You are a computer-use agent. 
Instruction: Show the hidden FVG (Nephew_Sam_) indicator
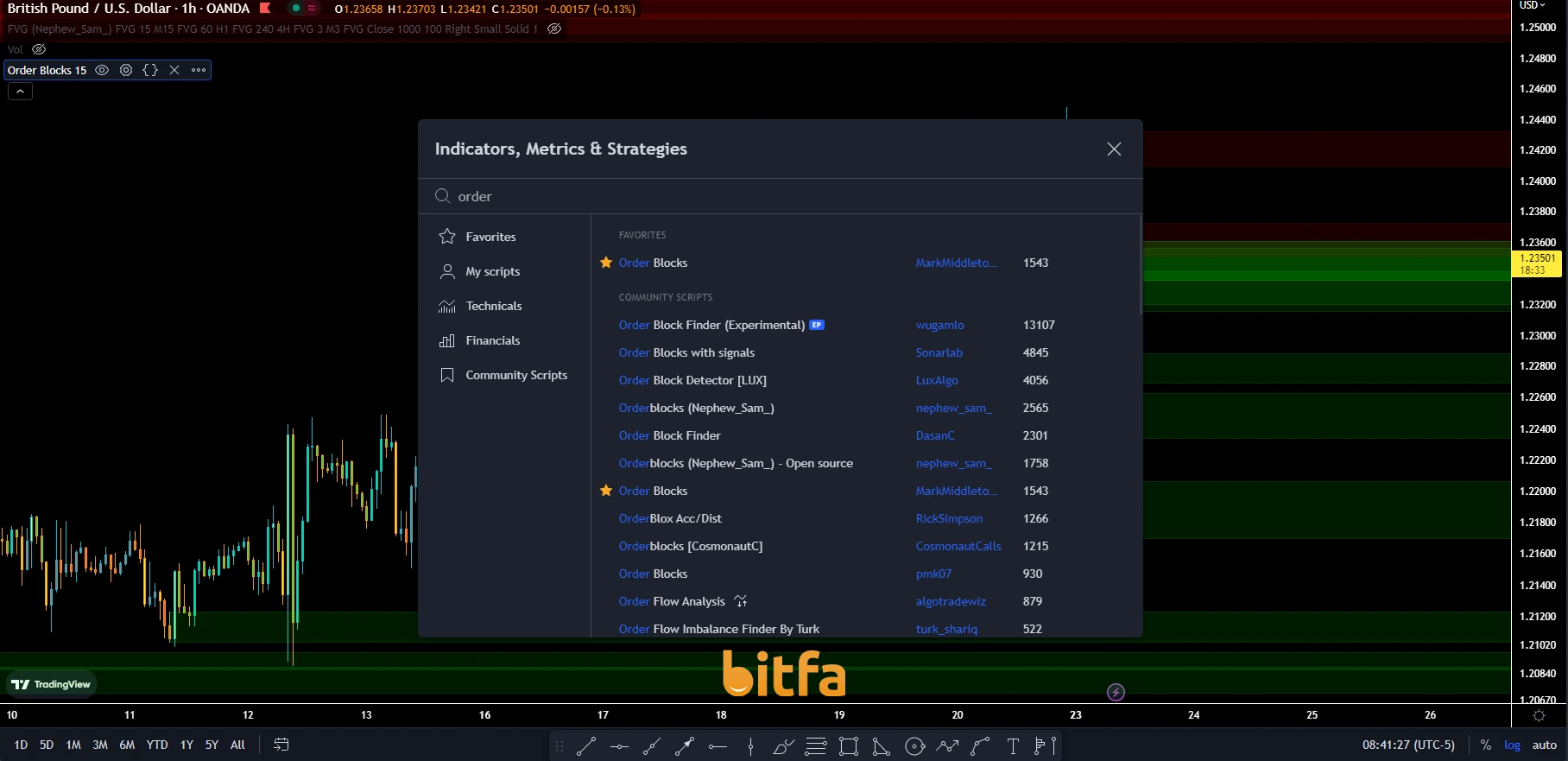(x=554, y=29)
